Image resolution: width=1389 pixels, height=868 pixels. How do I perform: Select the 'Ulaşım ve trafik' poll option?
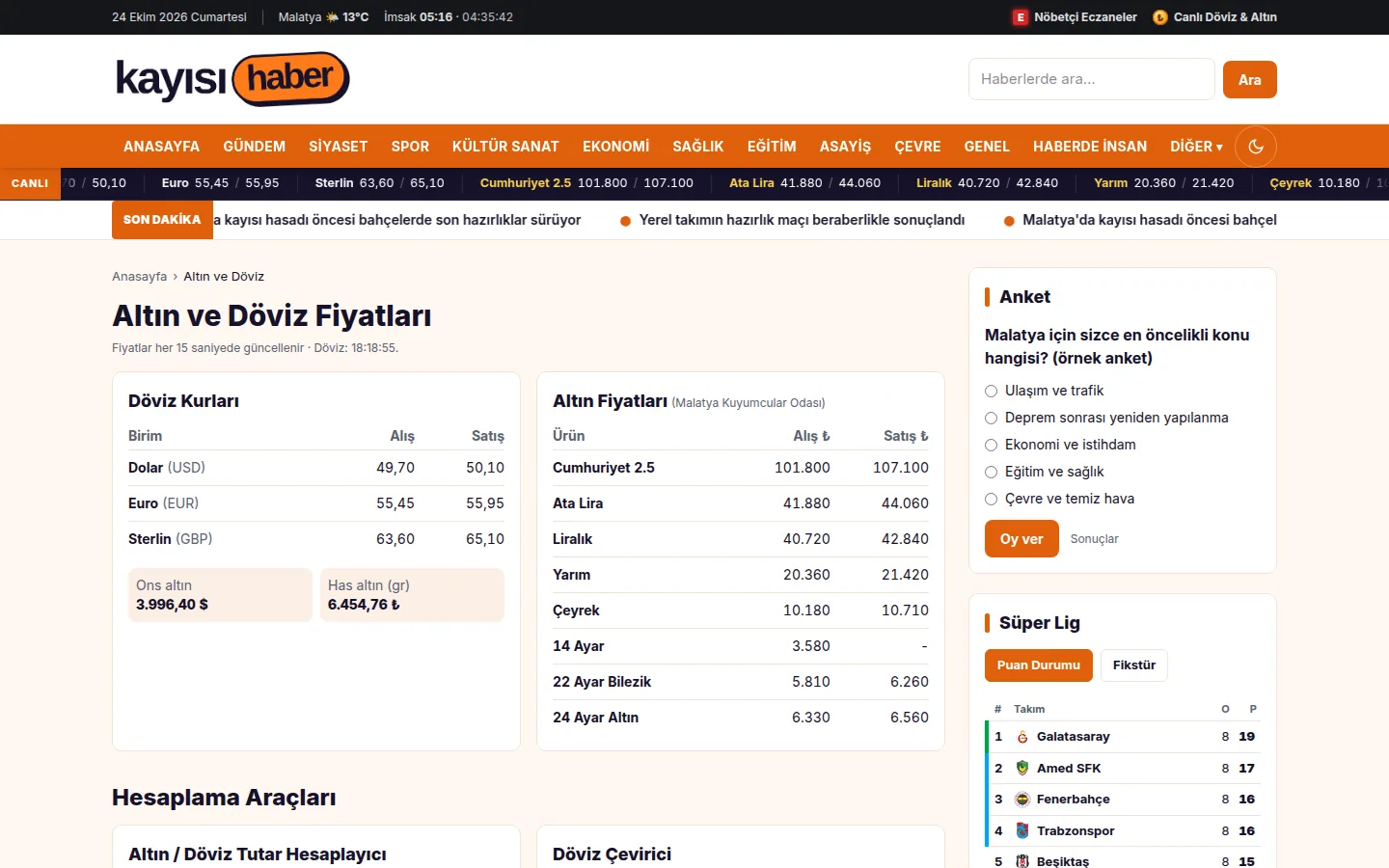click(991, 391)
